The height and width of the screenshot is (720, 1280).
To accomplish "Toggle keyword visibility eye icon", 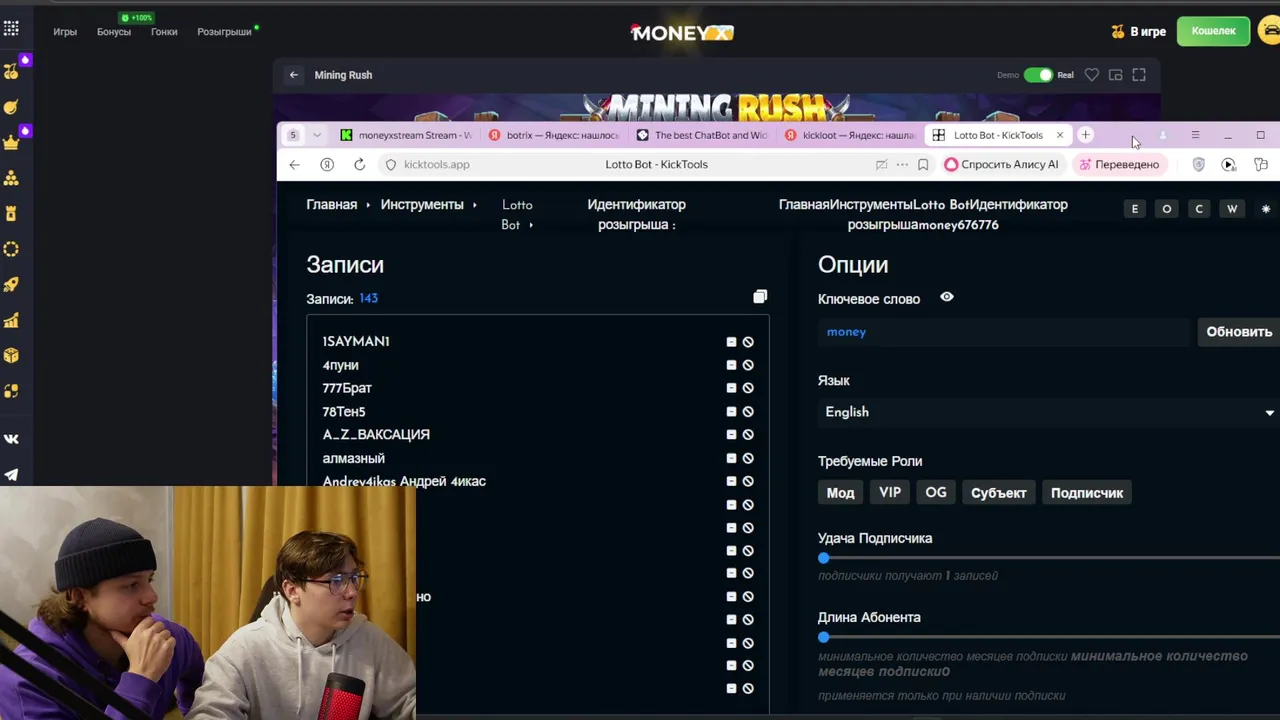I will tap(947, 297).
